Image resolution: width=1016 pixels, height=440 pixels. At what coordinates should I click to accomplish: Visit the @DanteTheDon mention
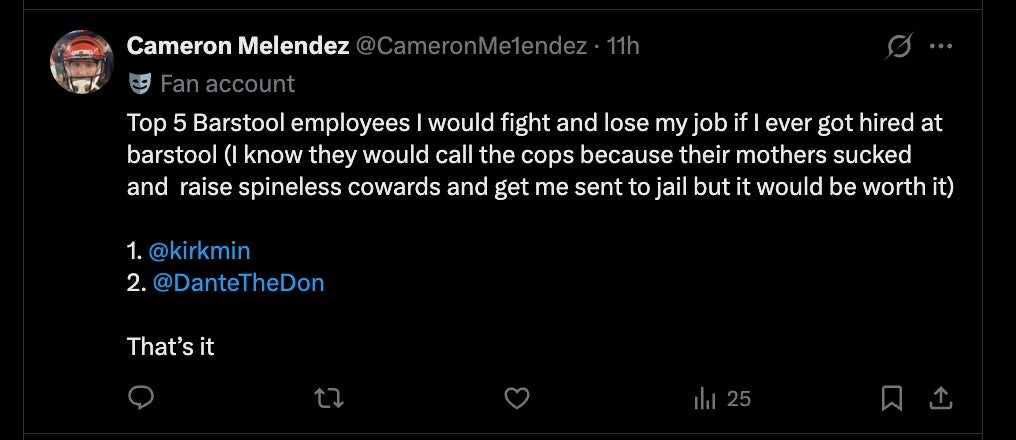coord(238,282)
